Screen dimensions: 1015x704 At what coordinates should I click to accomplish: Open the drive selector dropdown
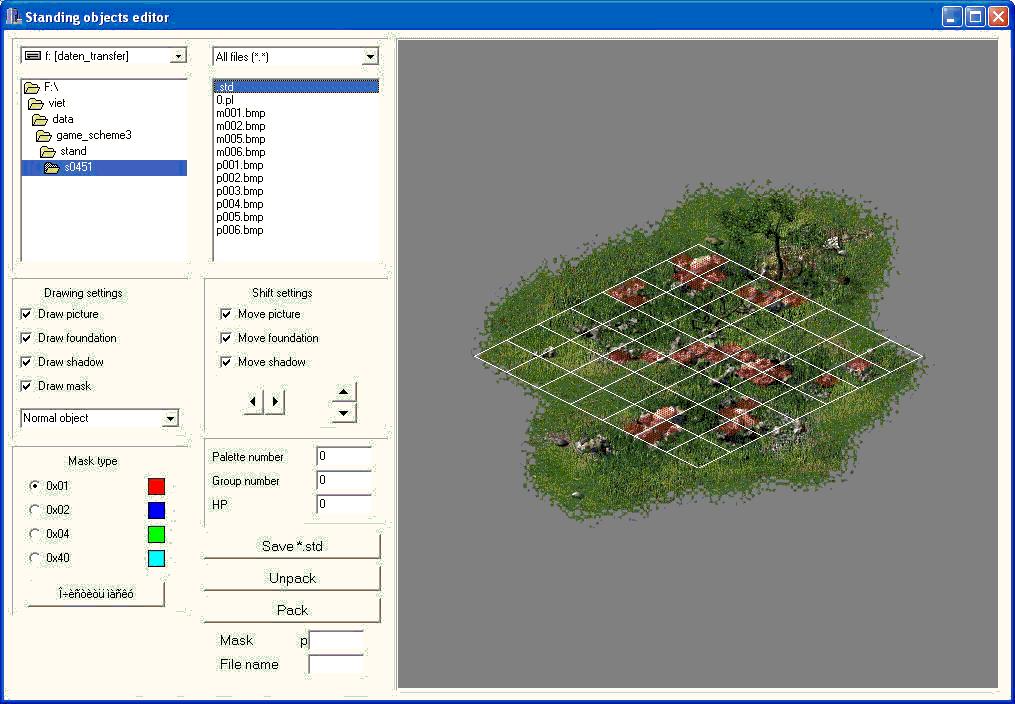(x=177, y=56)
